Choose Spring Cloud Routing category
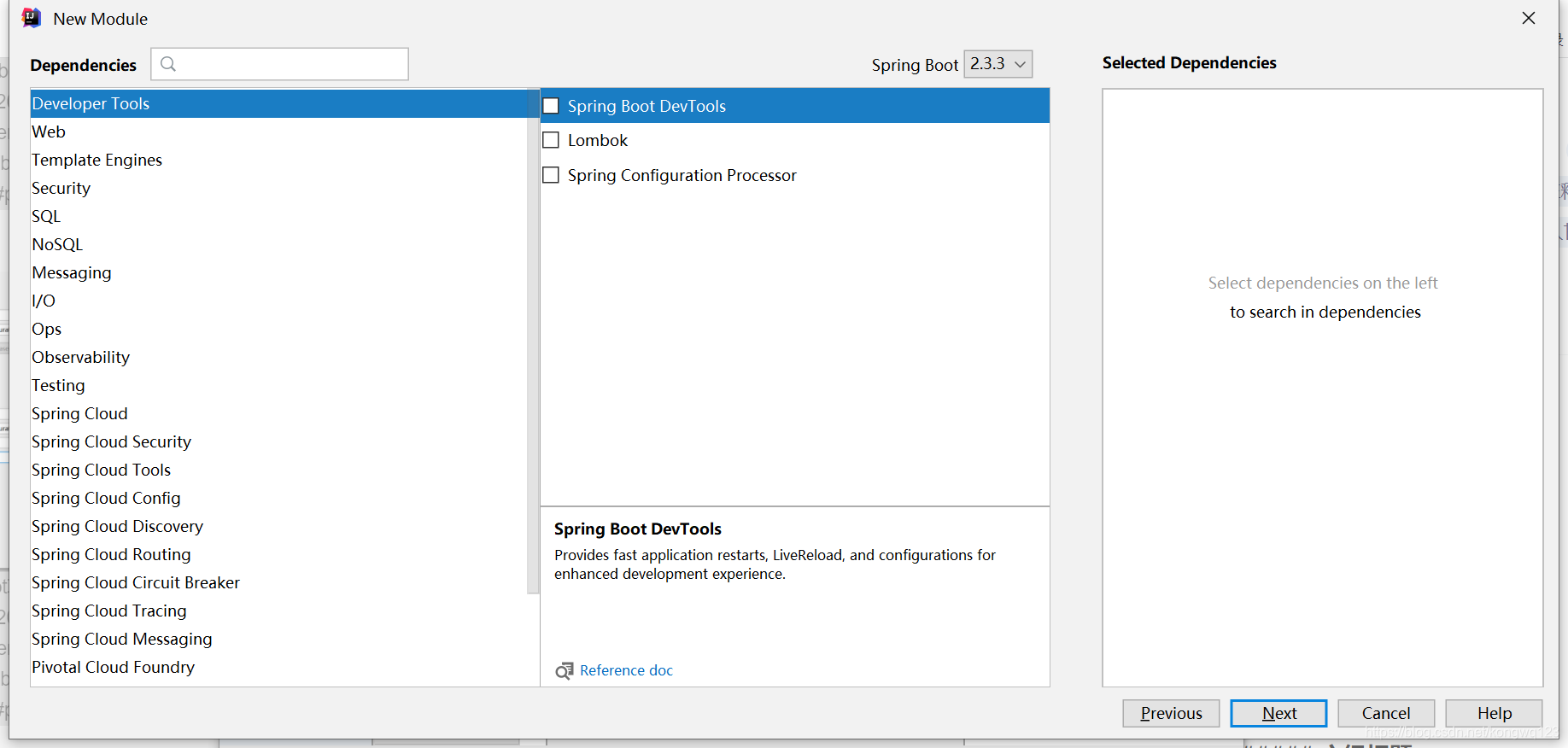Image resolution: width=1568 pixels, height=748 pixels. [x=278, y=554]
